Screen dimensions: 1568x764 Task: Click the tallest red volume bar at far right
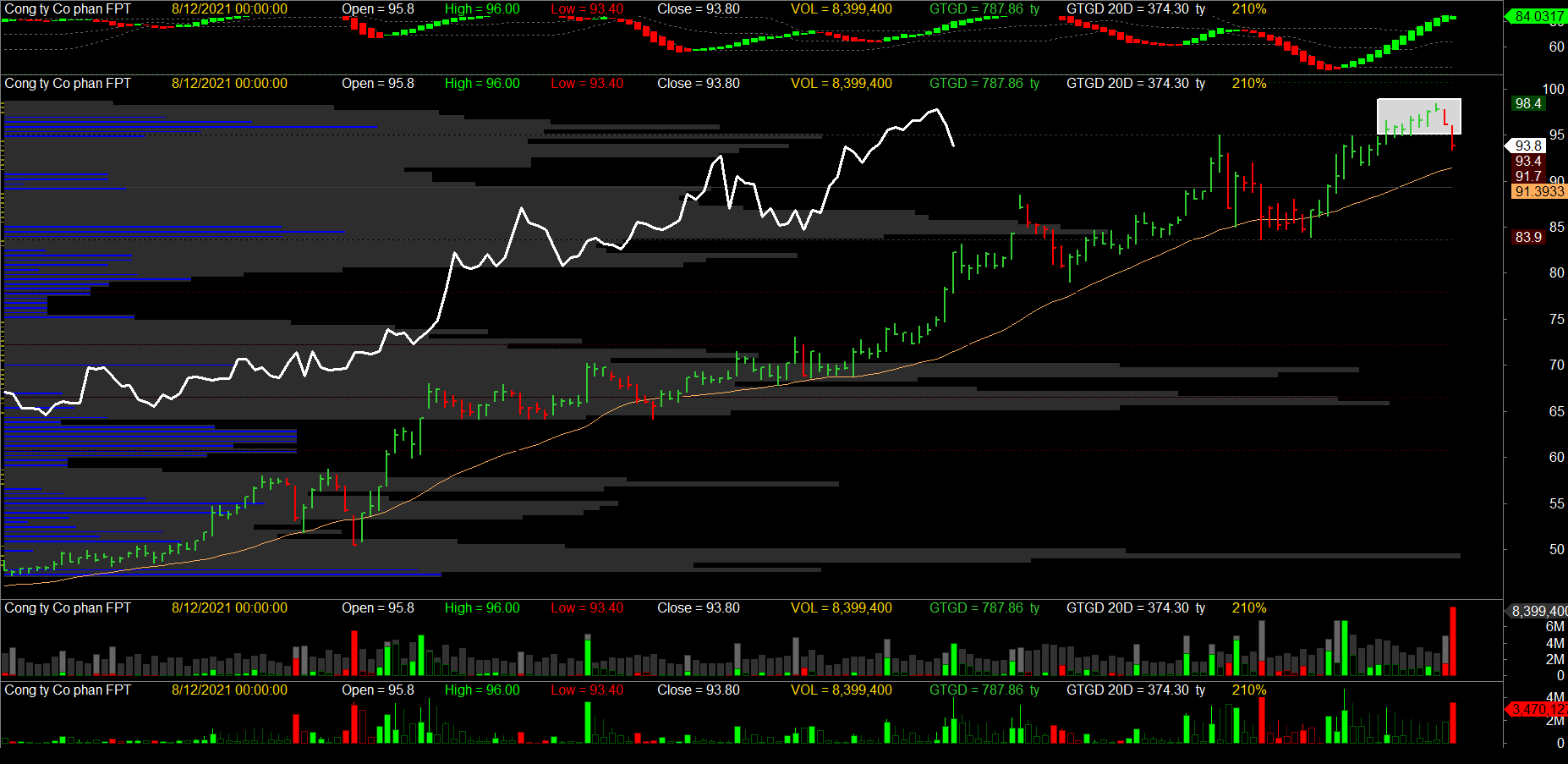click(x=1453, y=640)
